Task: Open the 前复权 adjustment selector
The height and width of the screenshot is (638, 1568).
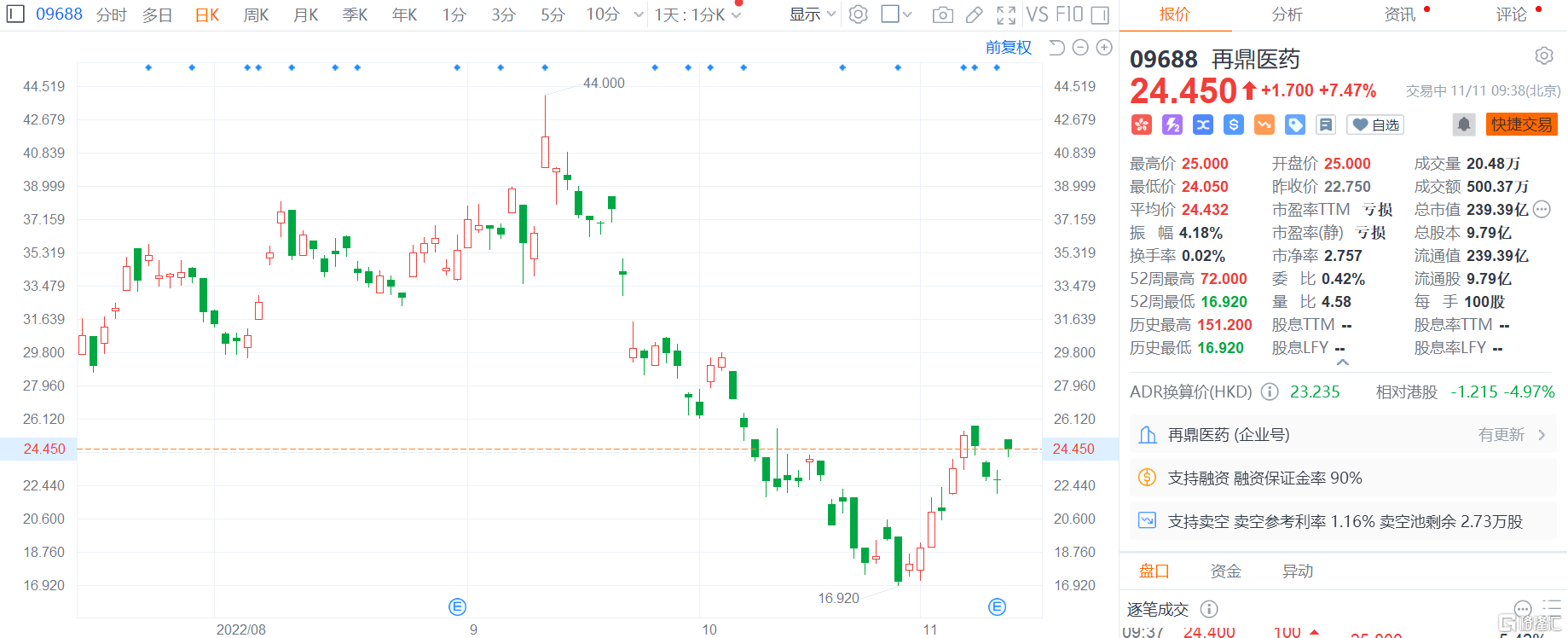Action: pyautogui.click(x=1009, y=48)
